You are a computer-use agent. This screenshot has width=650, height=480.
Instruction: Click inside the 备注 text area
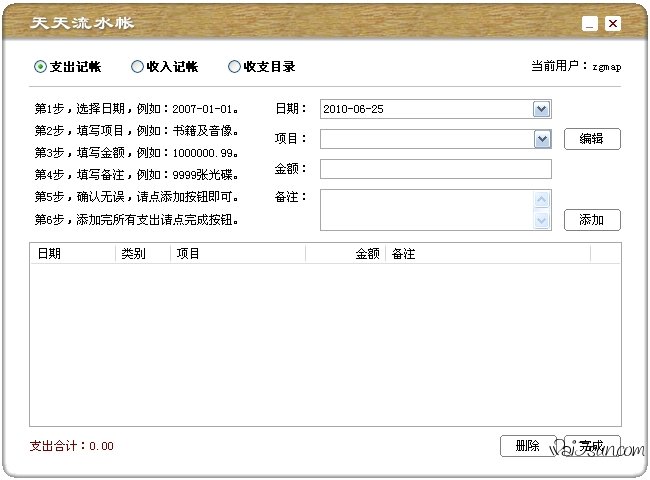[427, 210]
